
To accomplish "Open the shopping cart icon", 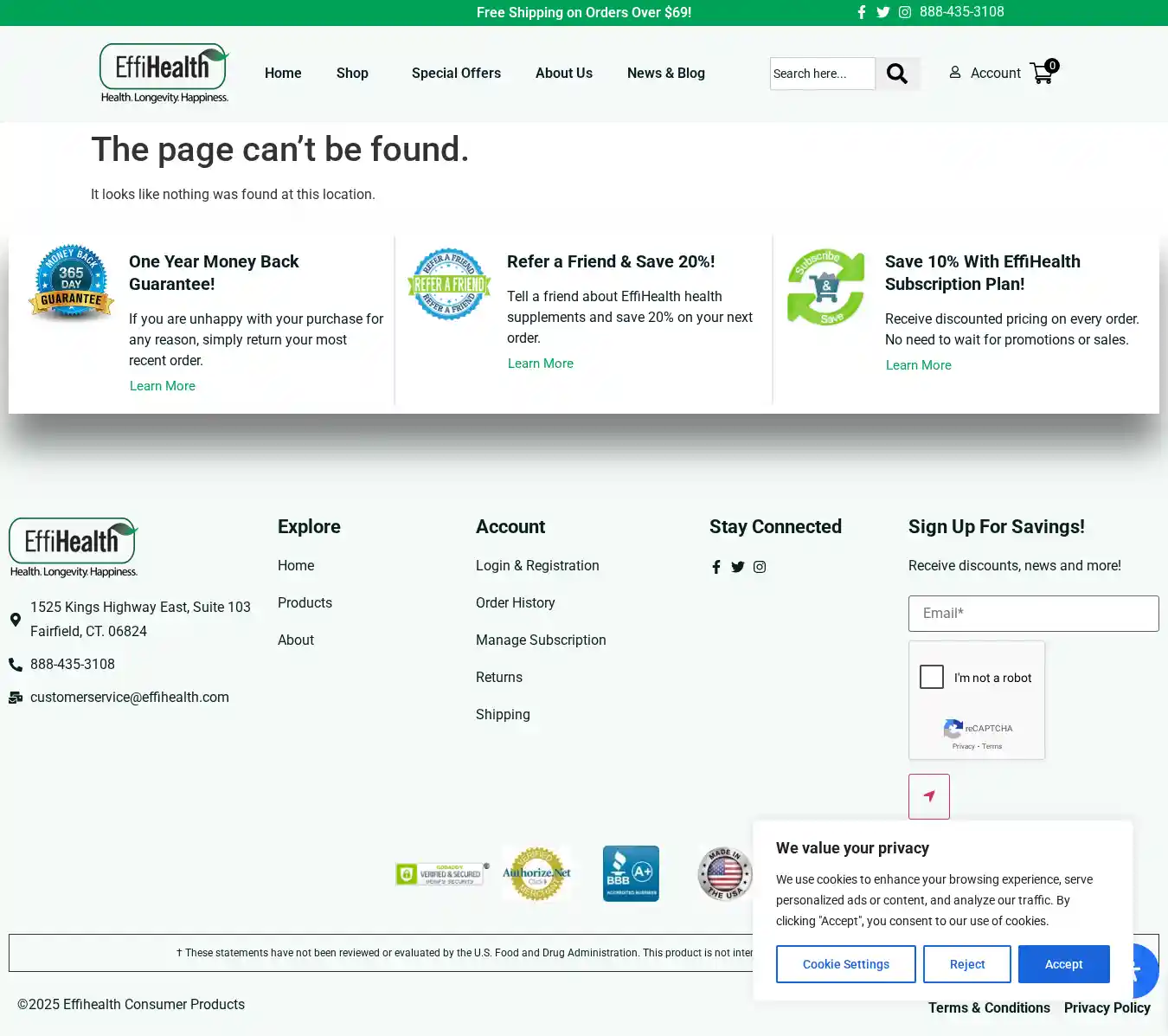I will [x=1042, y=74].
